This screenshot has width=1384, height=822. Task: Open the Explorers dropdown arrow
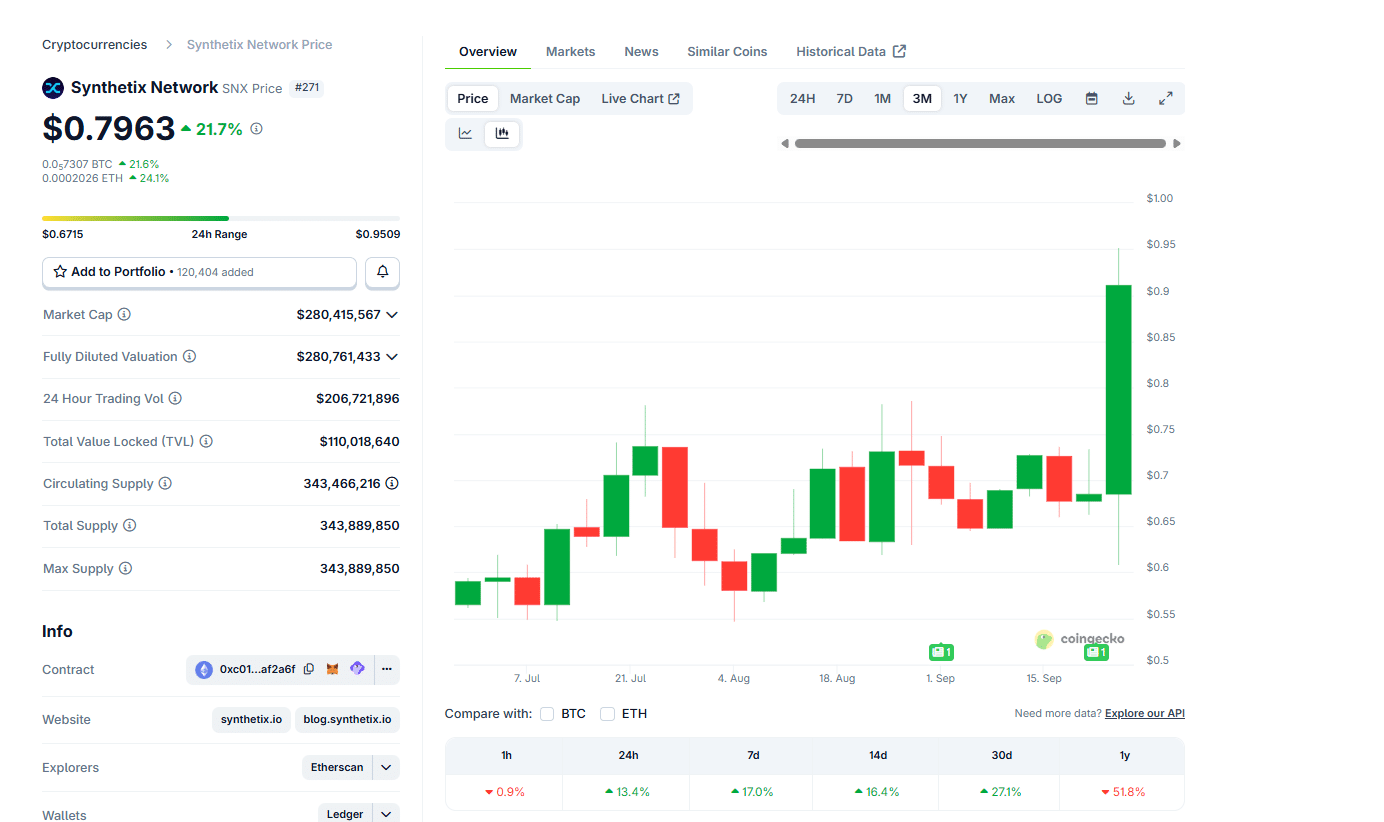386,767
